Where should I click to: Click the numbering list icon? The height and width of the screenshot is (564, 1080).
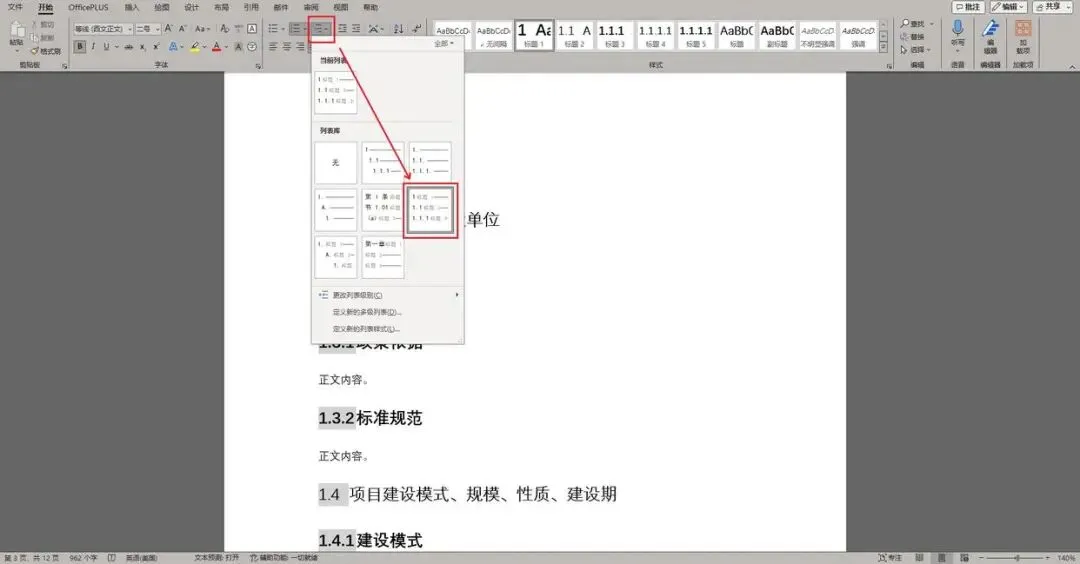(x=297, y=29)
